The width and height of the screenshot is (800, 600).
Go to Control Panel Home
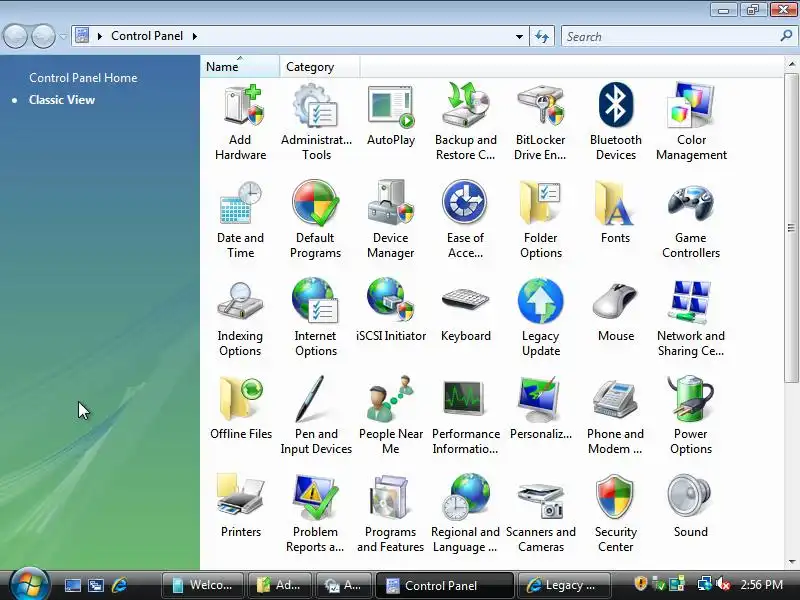(83, 78)
